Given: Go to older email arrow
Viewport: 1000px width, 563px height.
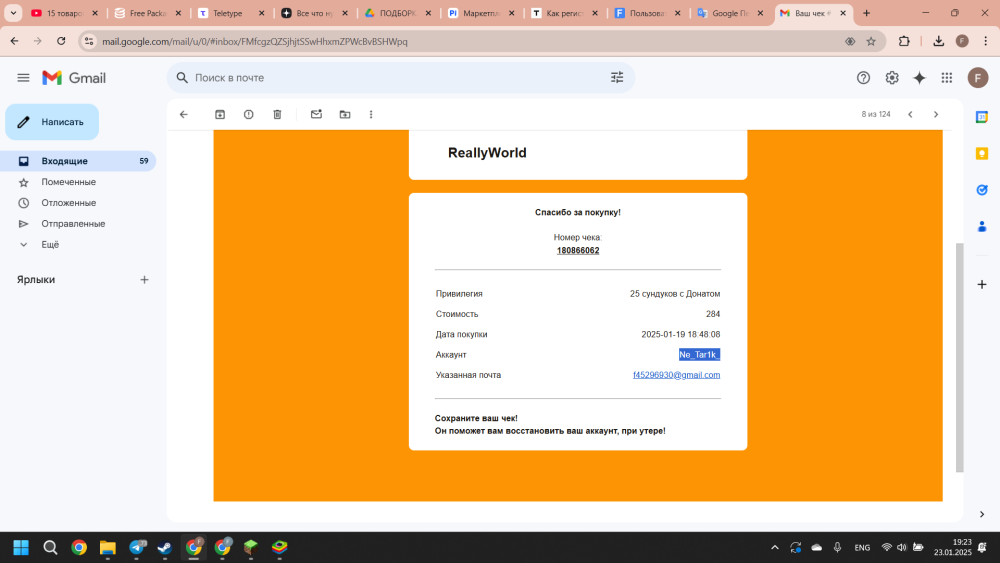Looking at the screenshot, I should 936,114.
